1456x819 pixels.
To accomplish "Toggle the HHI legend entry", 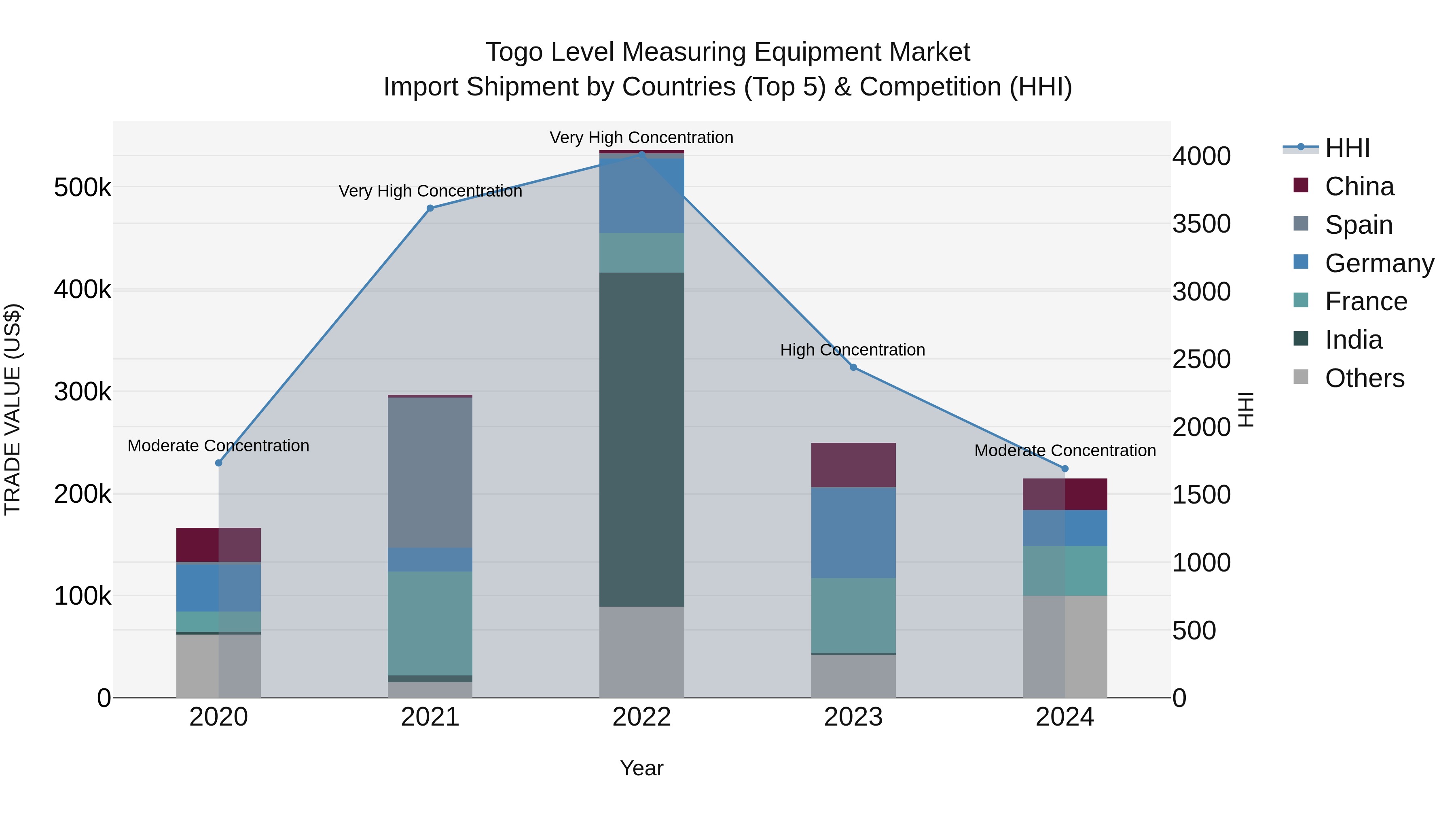I will coord(1327,148).
